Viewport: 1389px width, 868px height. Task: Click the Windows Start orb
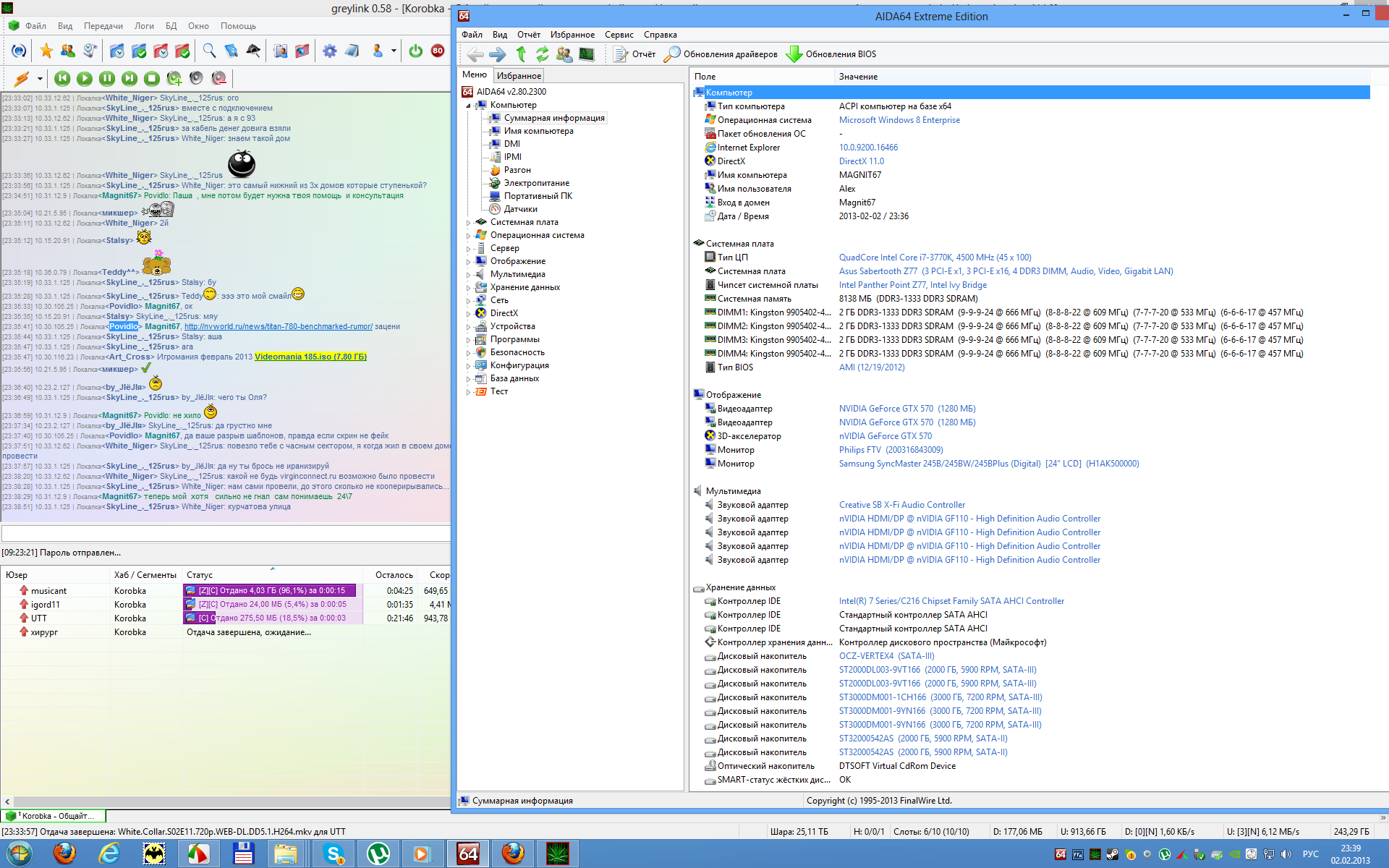coord(20,854)
